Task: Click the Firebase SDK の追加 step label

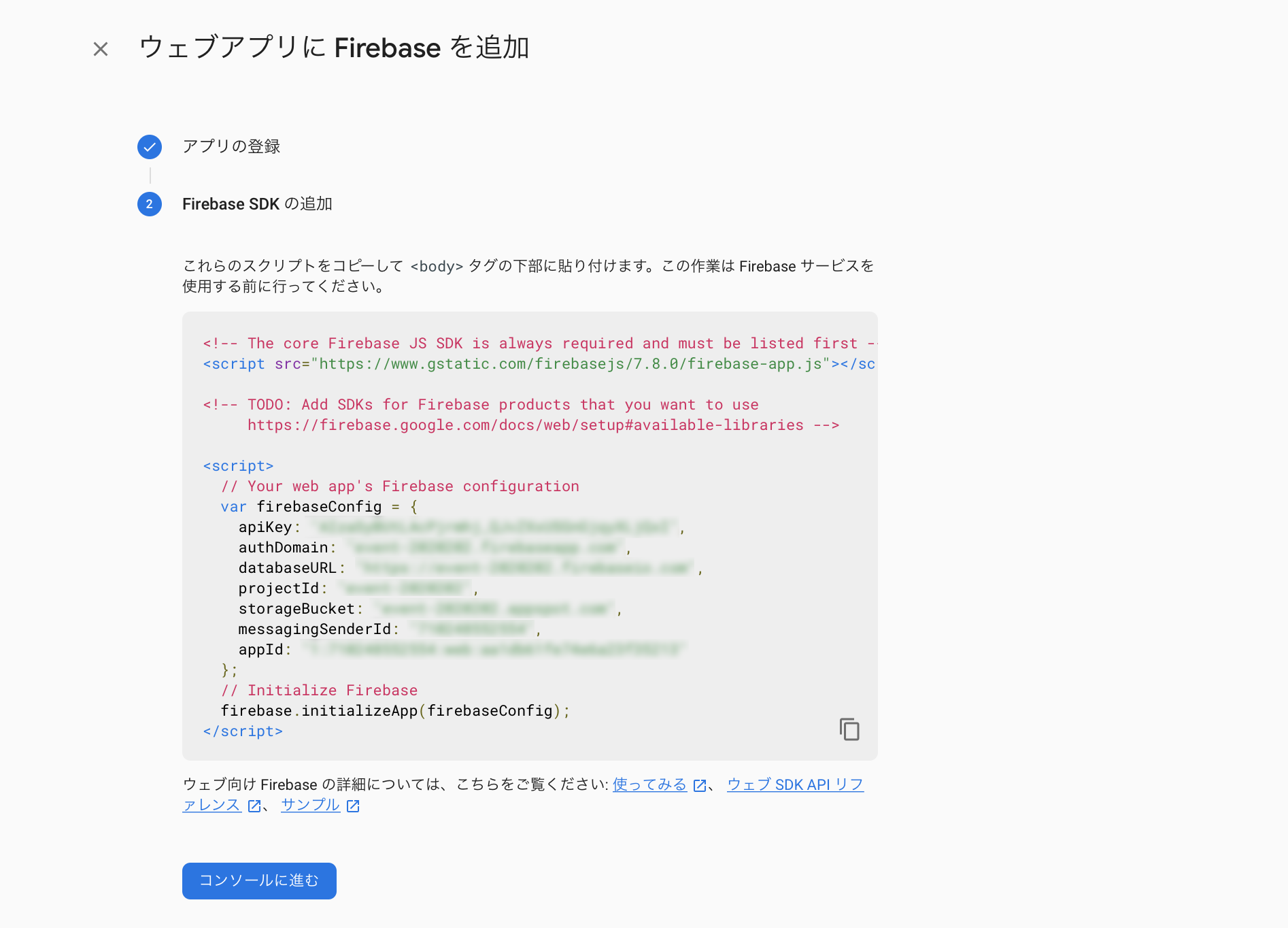Action: pyautogui.click(x=257, y=204)
